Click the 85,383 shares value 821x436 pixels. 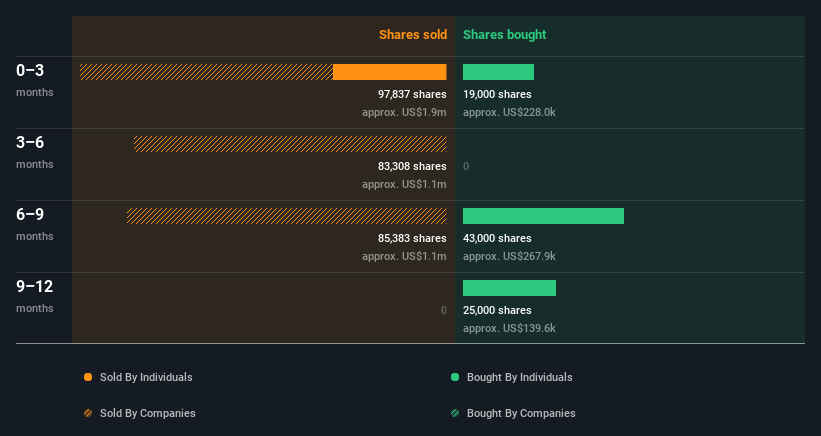click(412, 238)
